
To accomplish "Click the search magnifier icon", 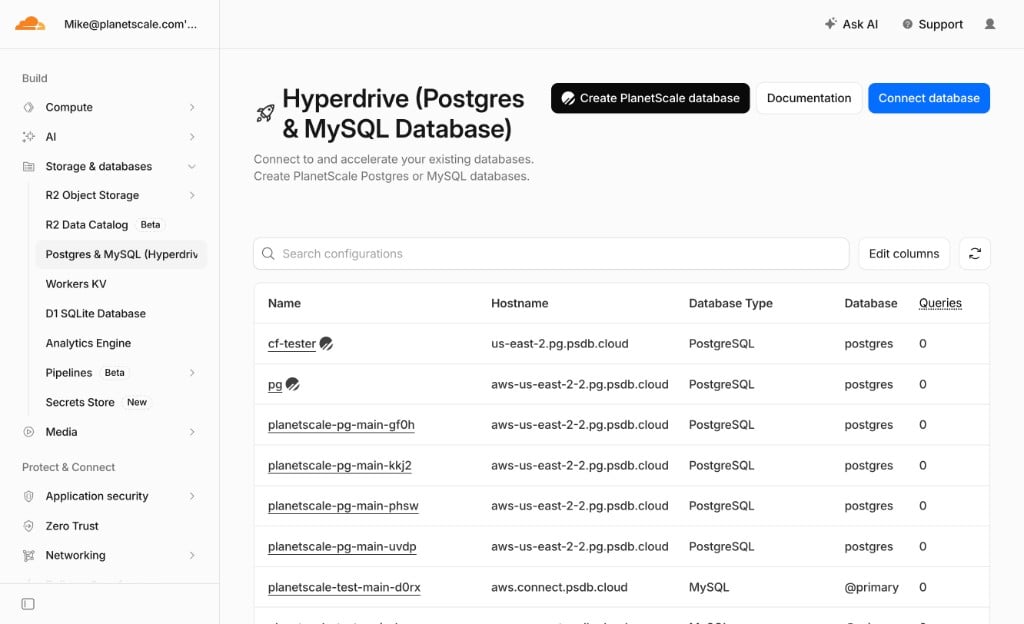I will [268, 253].
